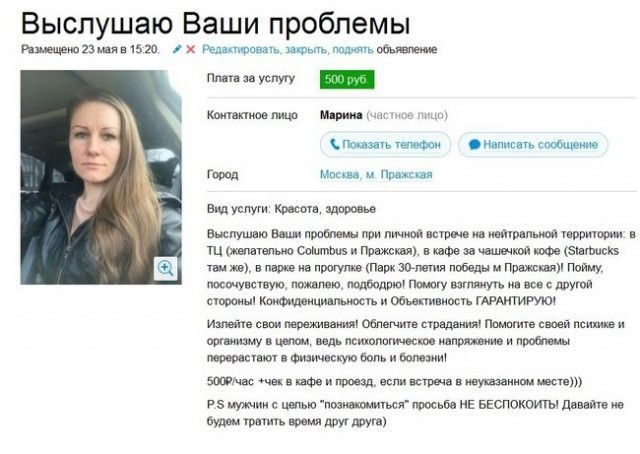
Task: Click the 500₽/час price line in description
Action: pyautogui.click(x=394, y=381)
